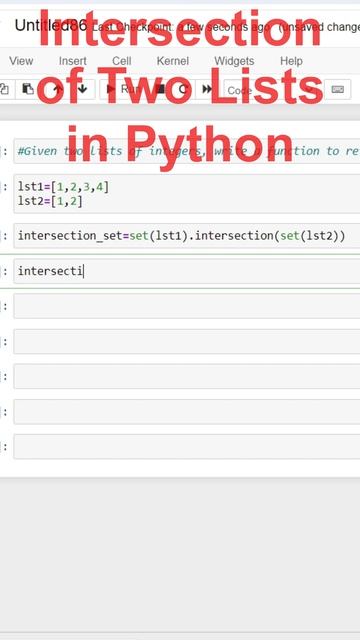This screenshot has height=640, width=360.
Task: Interrupt the kernel with stop icon
Action: point(160,89)
